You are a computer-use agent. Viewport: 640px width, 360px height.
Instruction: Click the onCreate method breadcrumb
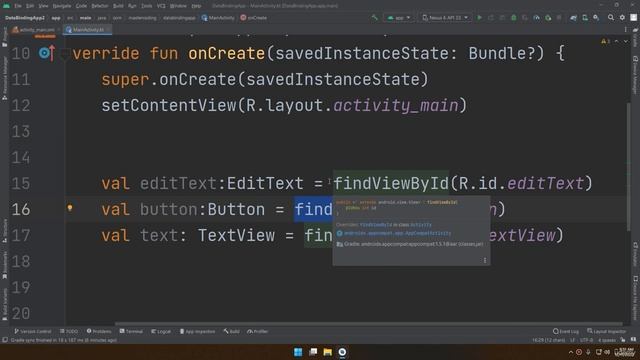253,18
